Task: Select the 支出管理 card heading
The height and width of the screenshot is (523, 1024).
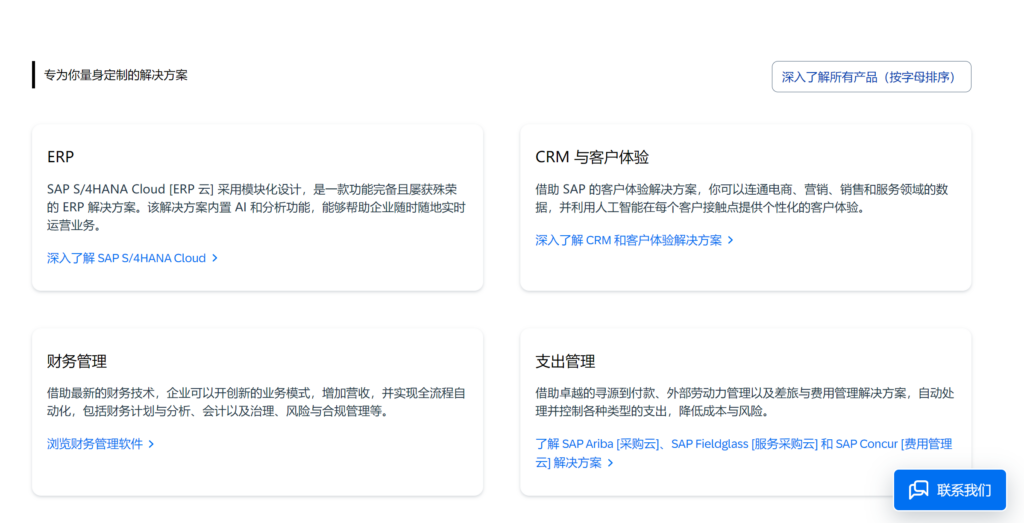Action: coord(566,361)
